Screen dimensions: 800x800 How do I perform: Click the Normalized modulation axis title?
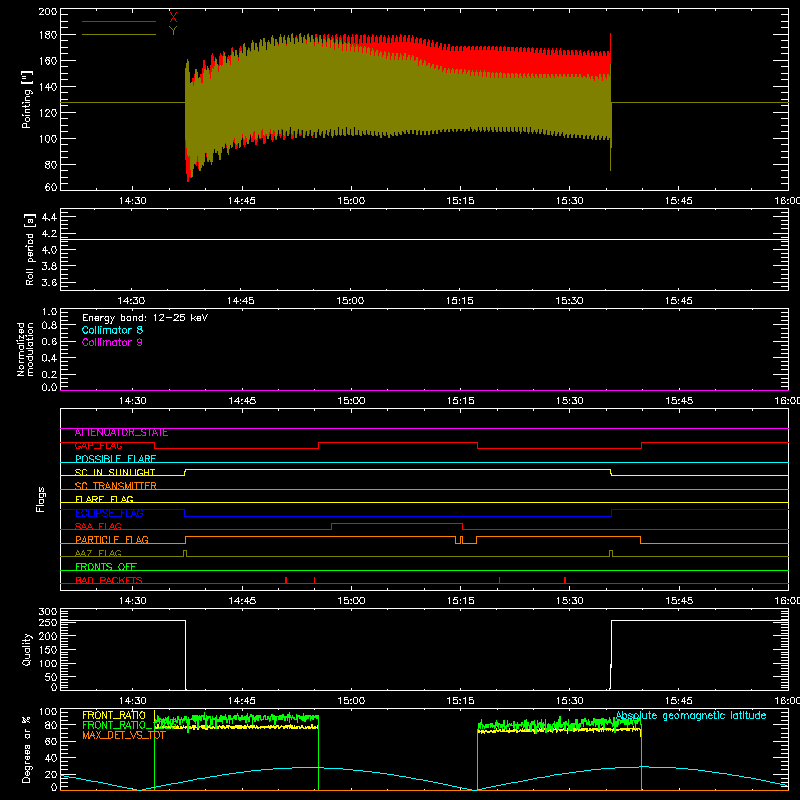(25, 349)
